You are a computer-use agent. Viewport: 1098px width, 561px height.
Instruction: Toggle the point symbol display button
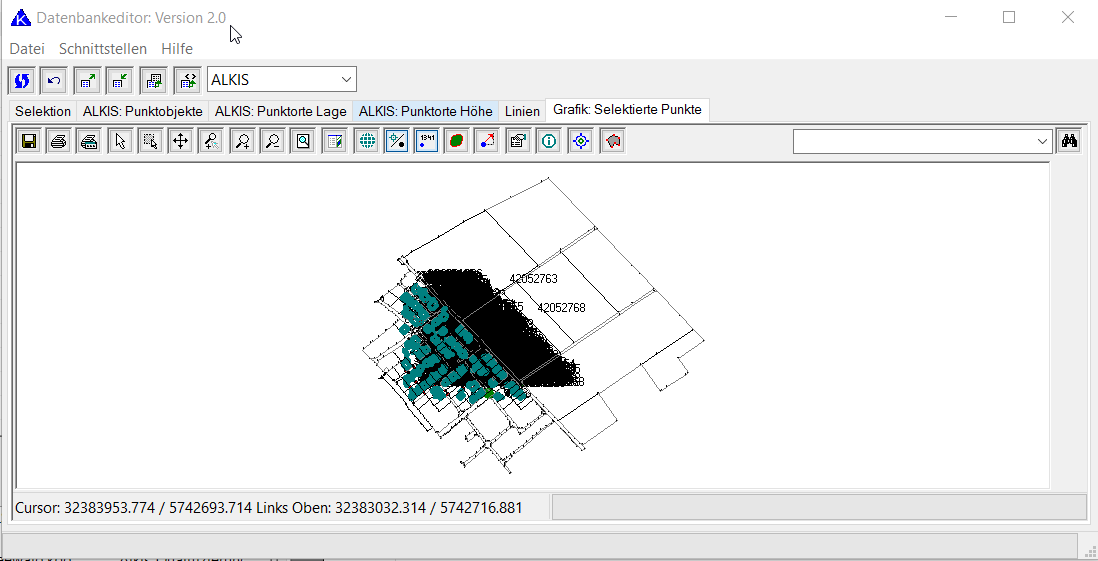397,141
